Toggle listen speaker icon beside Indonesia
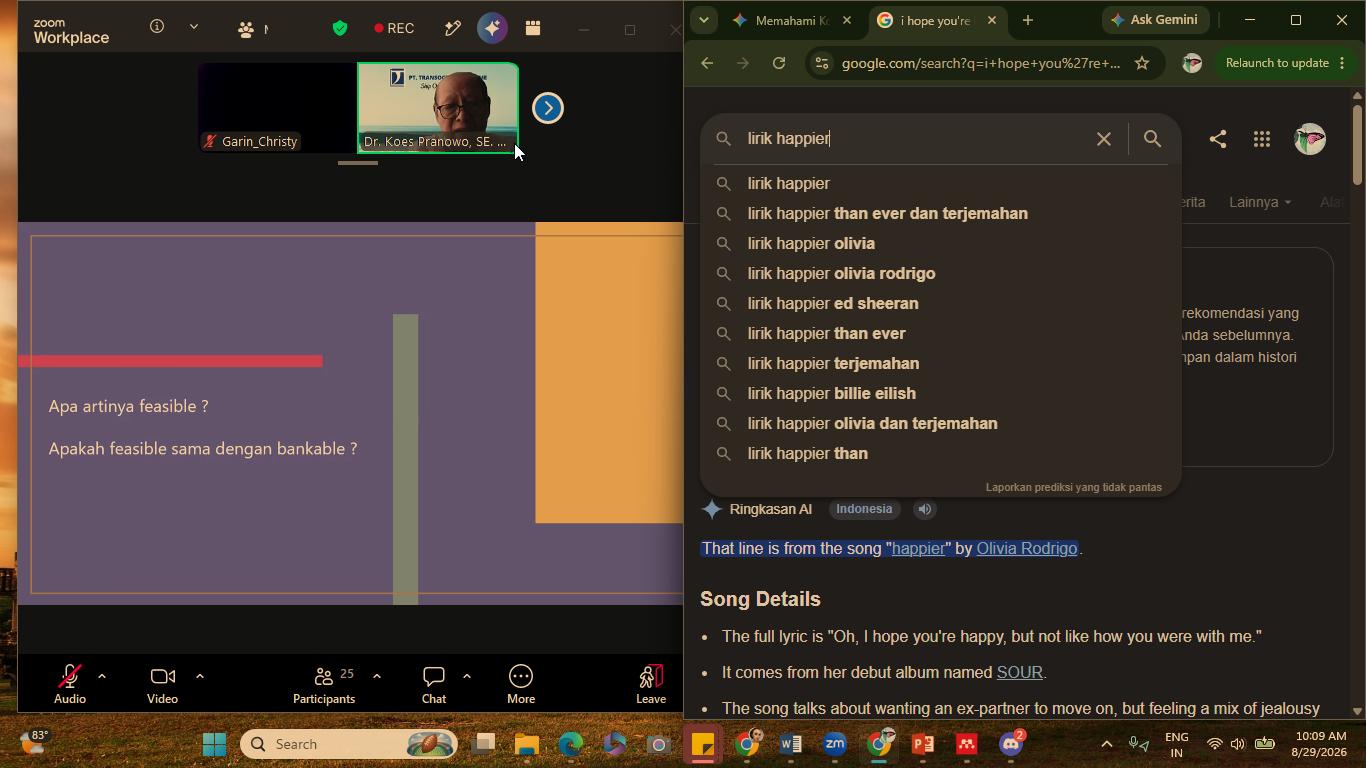 (925, 509)
